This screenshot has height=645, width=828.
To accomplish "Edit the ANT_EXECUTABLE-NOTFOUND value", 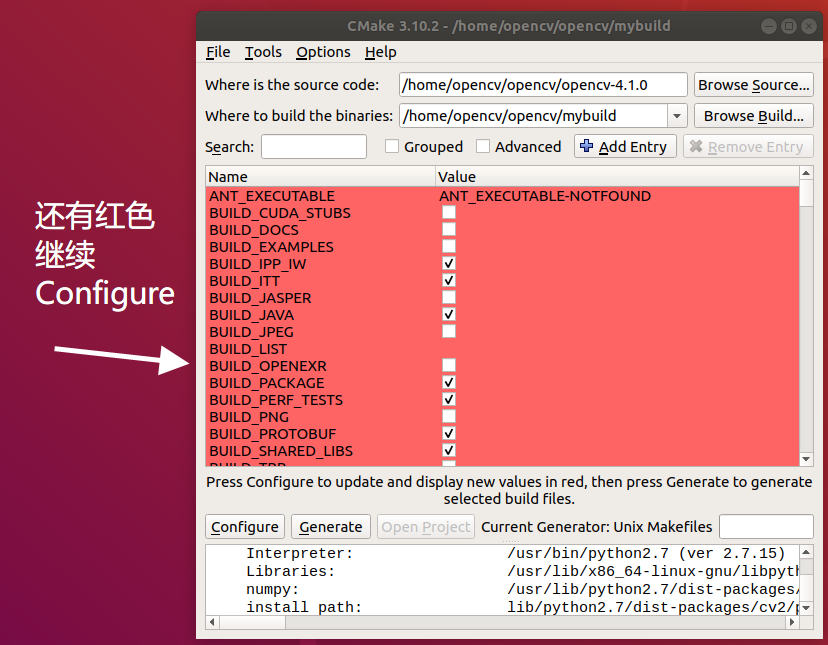I will [x=544, y=196].
